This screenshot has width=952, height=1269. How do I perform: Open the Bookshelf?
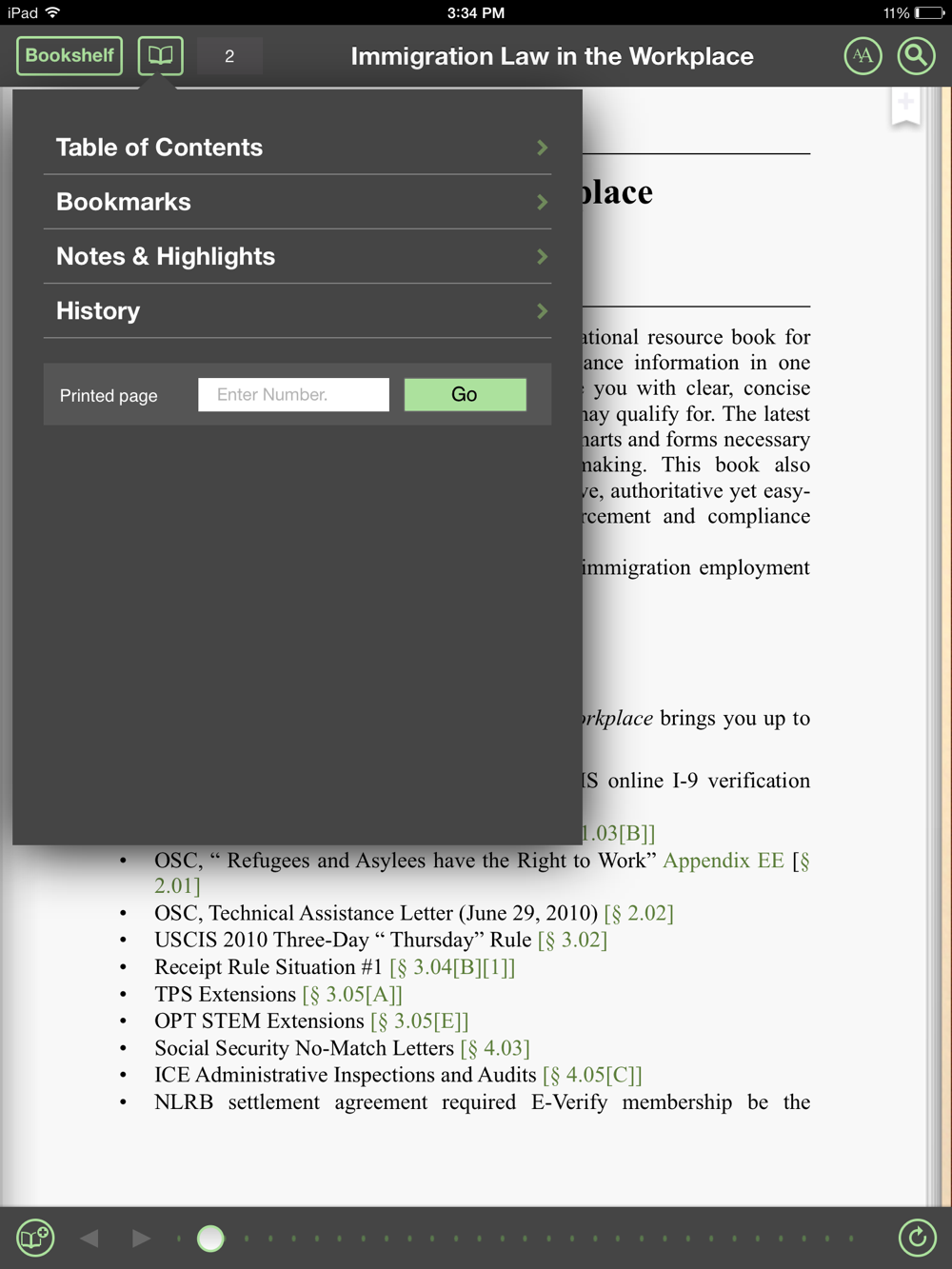click(x=69, y=56)
